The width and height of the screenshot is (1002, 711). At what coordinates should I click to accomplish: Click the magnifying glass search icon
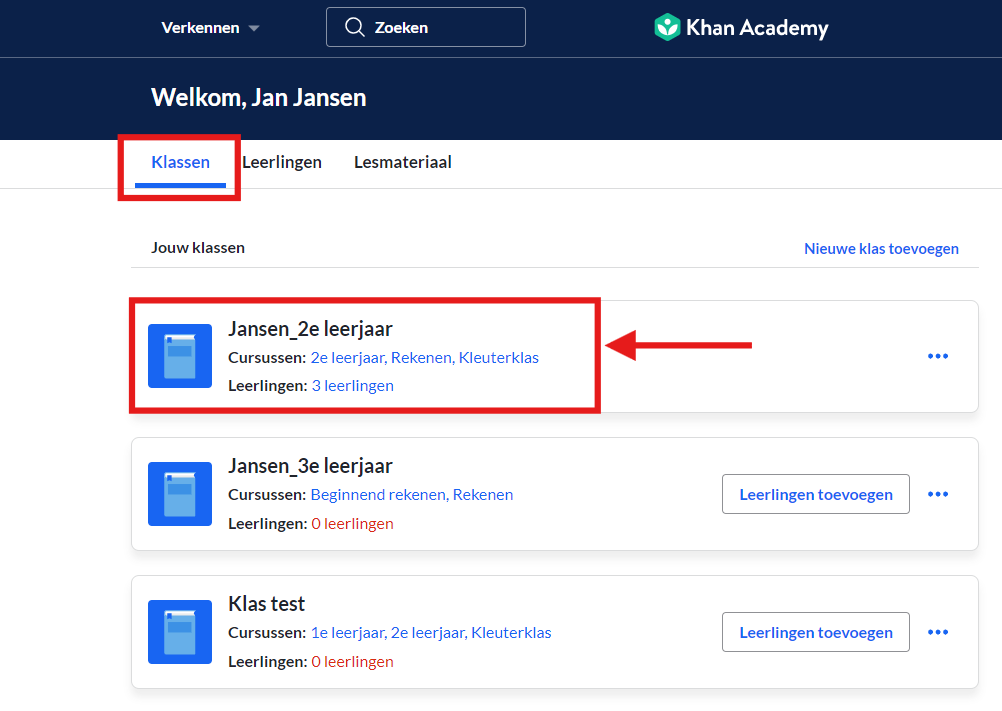click(x=355, y=27)
